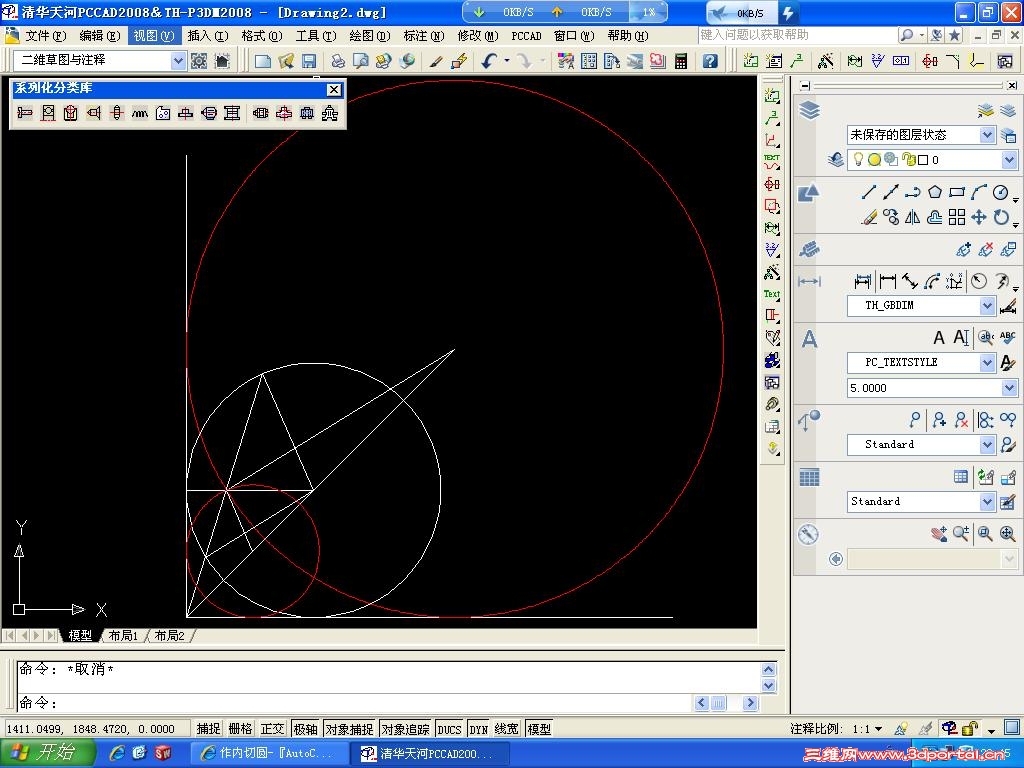Screen dimensions: 1024x768
Task: Toggle 对象捕捉 (Object Snap) in status bar
Action: click(x=349, y=729)
